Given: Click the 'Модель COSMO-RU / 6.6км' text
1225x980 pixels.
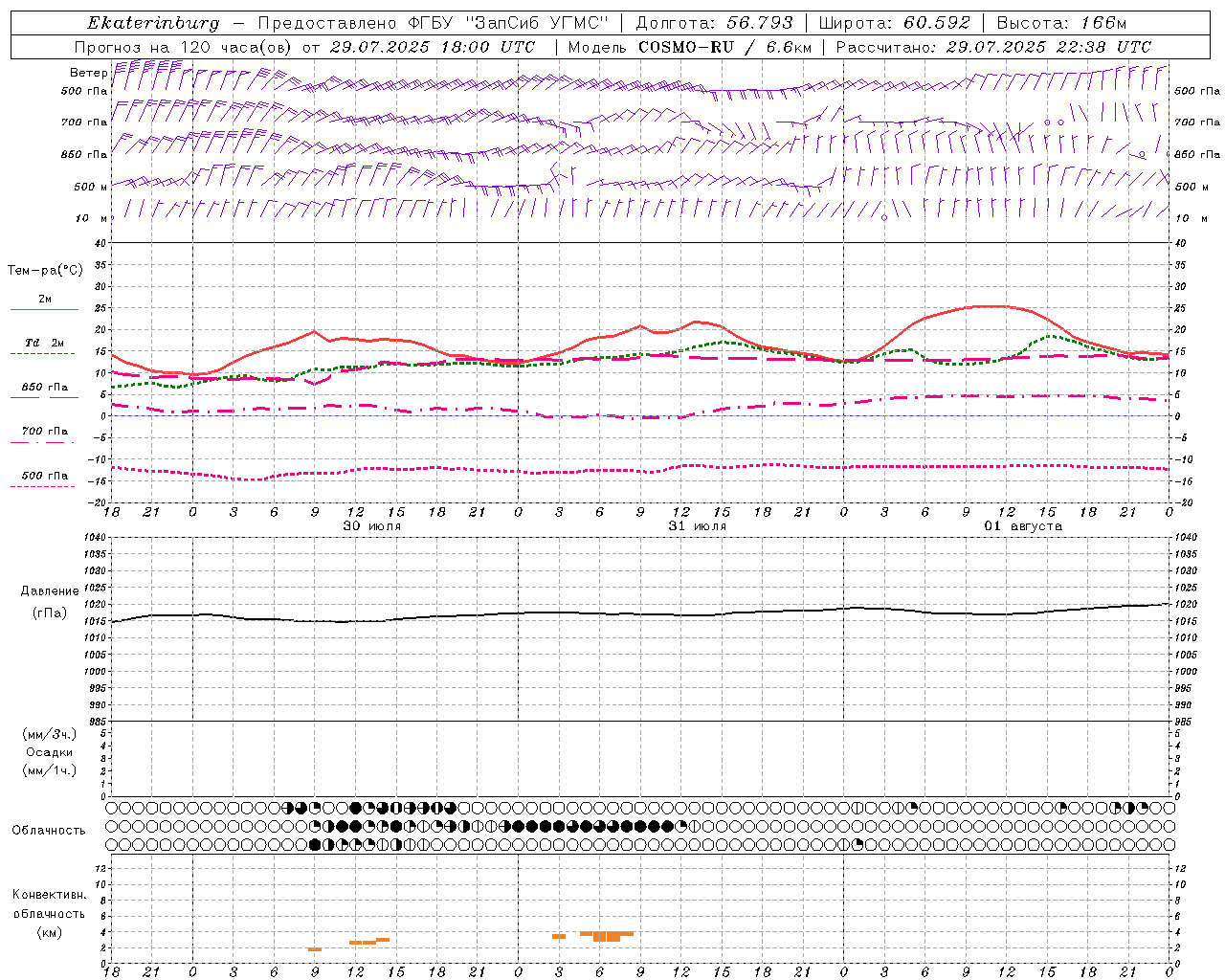Looking at the screenshot, I should (x=689, y=47).
